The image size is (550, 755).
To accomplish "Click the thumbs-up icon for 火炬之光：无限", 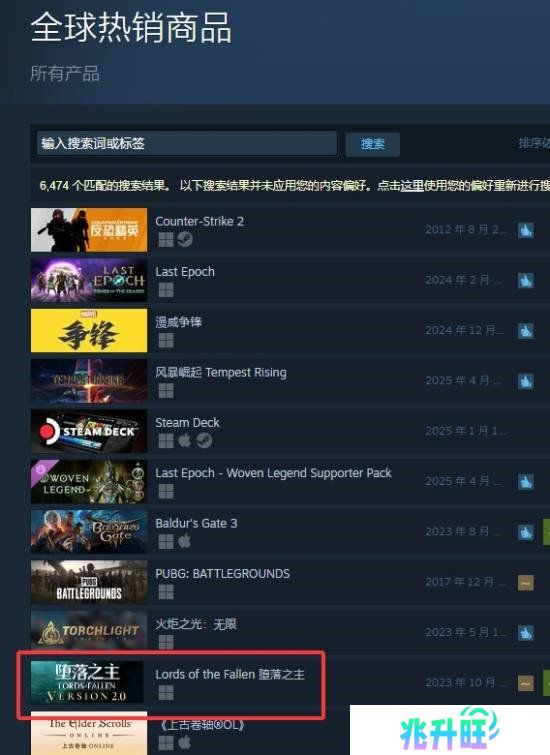I will point(525,633).
